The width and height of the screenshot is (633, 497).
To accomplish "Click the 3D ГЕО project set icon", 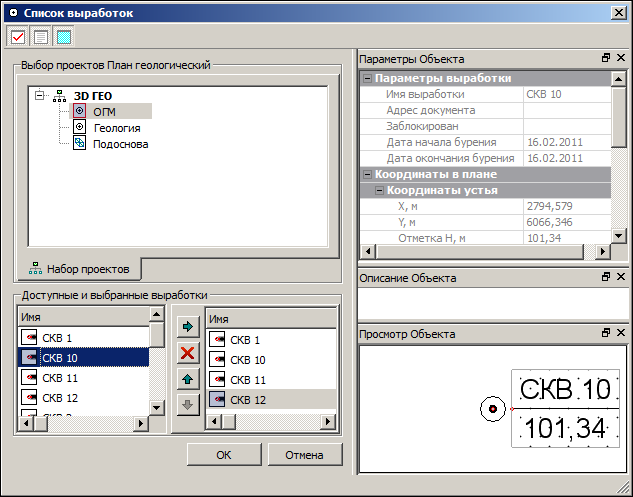I will (60, 96).
